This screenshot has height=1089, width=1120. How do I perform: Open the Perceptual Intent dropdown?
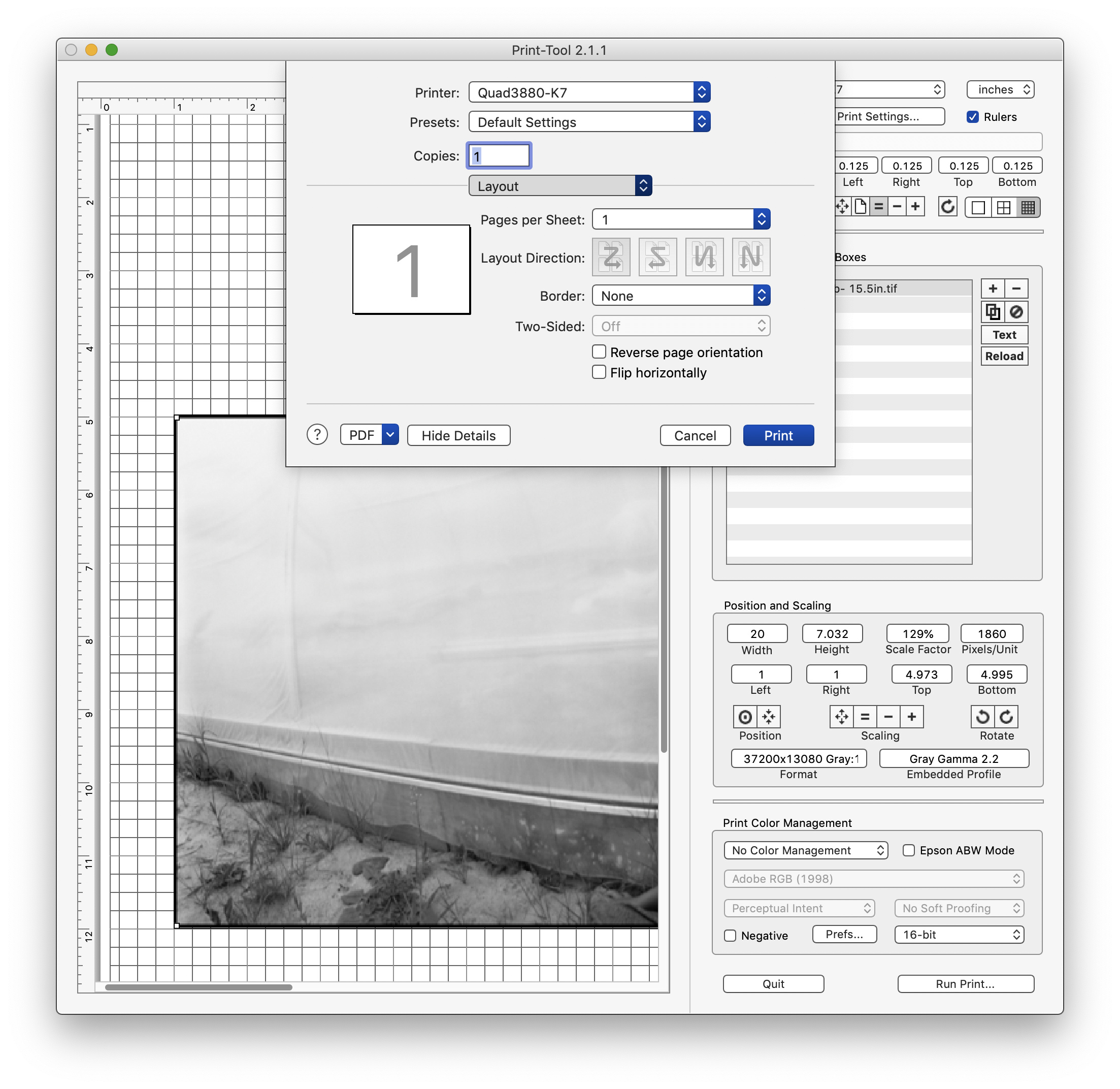799,908
